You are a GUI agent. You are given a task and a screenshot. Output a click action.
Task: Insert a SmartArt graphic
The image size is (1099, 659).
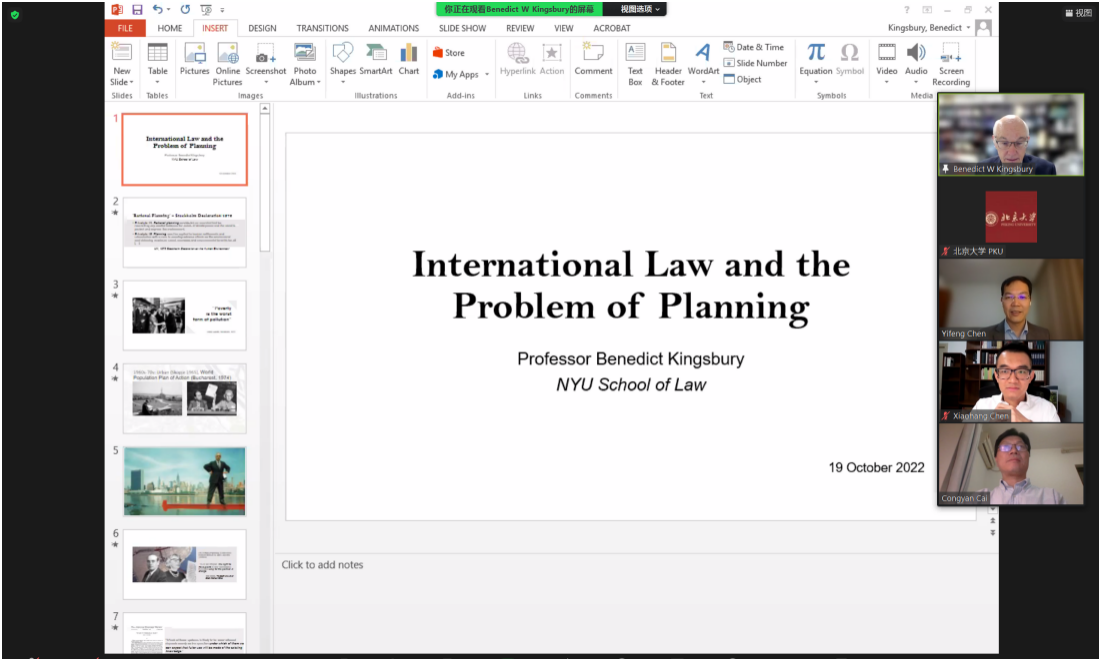(375, 59)
